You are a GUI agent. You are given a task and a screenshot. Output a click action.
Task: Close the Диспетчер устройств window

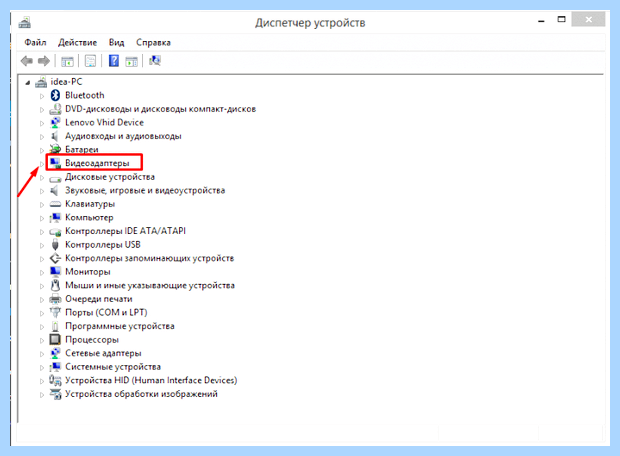(588, 19)
